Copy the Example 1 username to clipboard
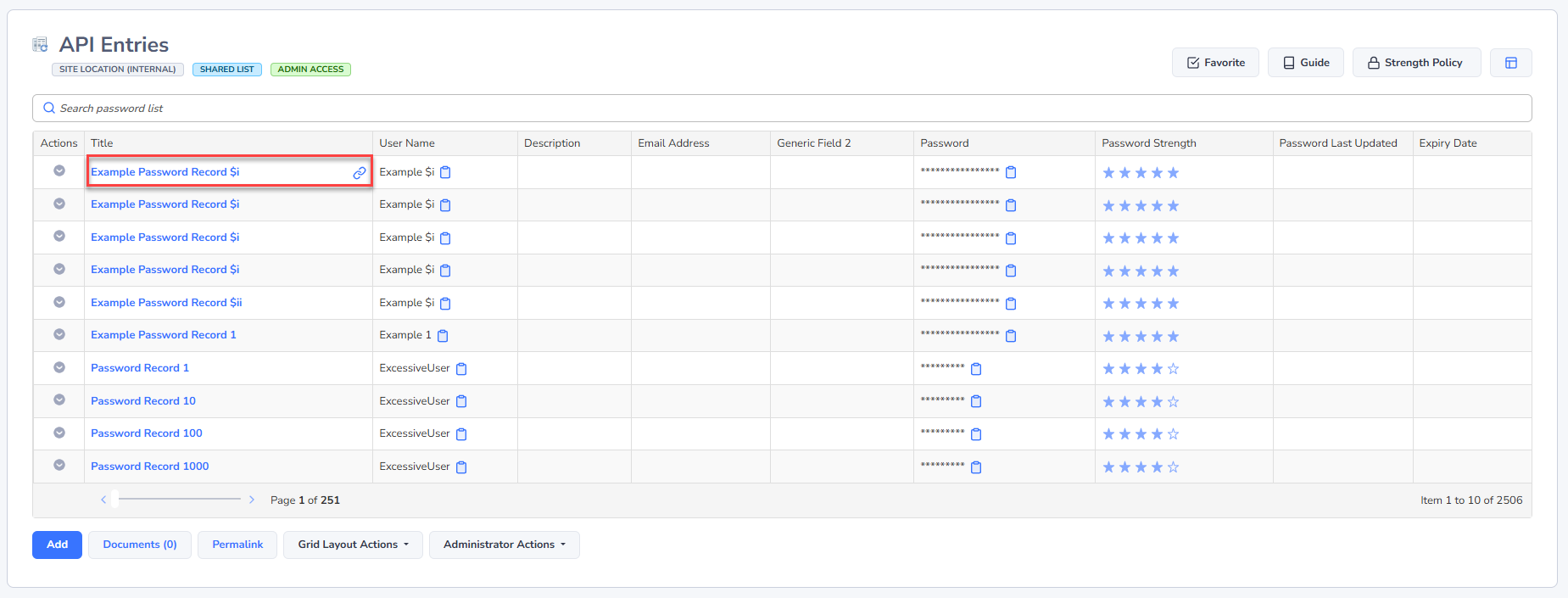This screenshot has width=1568, height=598. click(x=443, y=336)
